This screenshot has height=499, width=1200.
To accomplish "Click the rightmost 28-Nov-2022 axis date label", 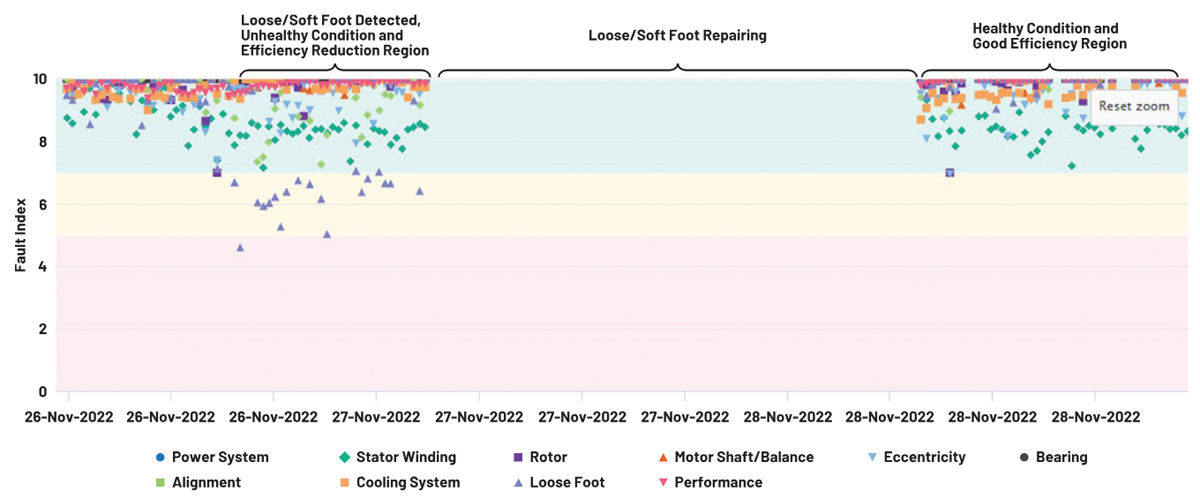I will tap(1094, 416).
